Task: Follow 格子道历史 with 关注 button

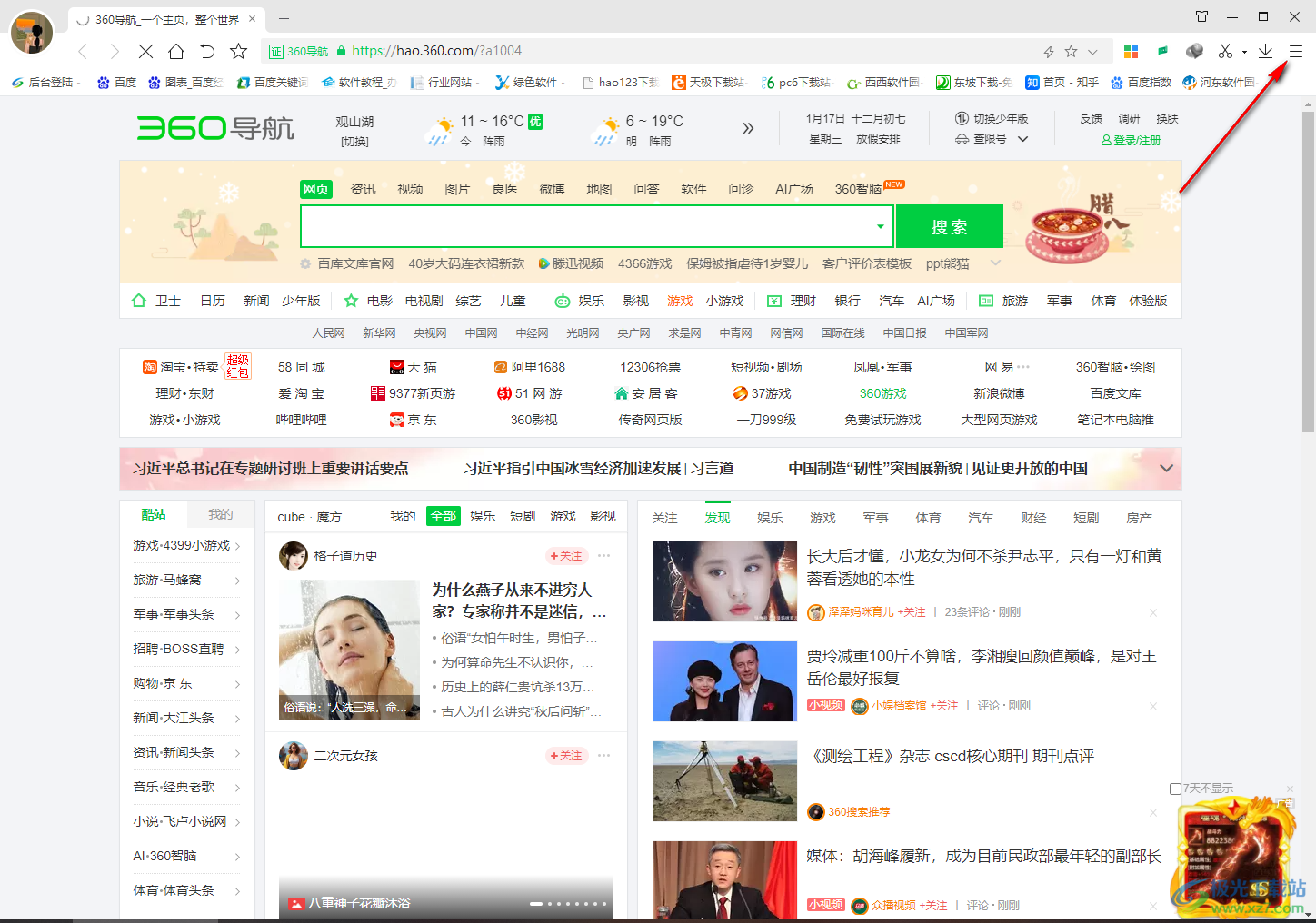Action: tap(566, 556)
